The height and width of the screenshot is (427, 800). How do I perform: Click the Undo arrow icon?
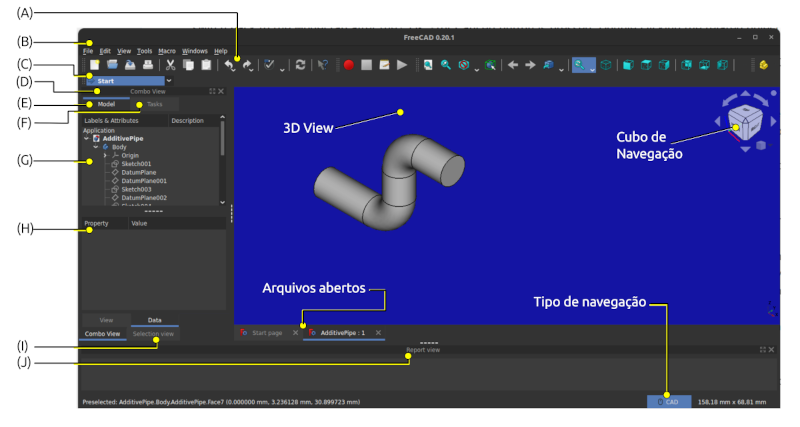pos(229,65)
